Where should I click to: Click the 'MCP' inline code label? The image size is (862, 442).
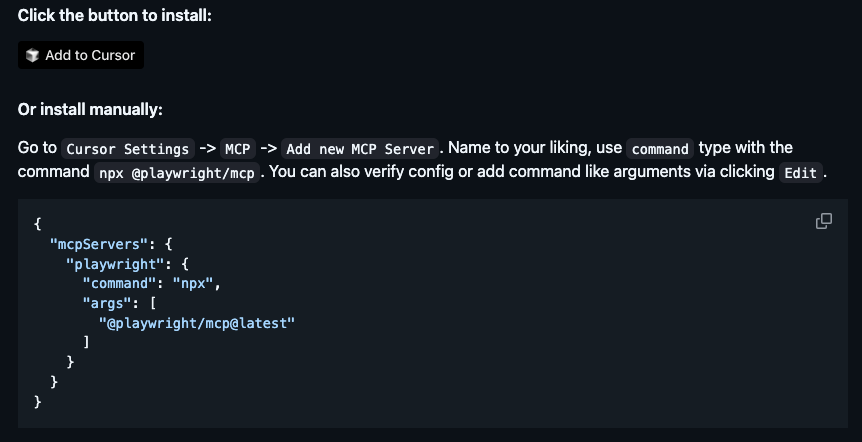pos(238,149)
